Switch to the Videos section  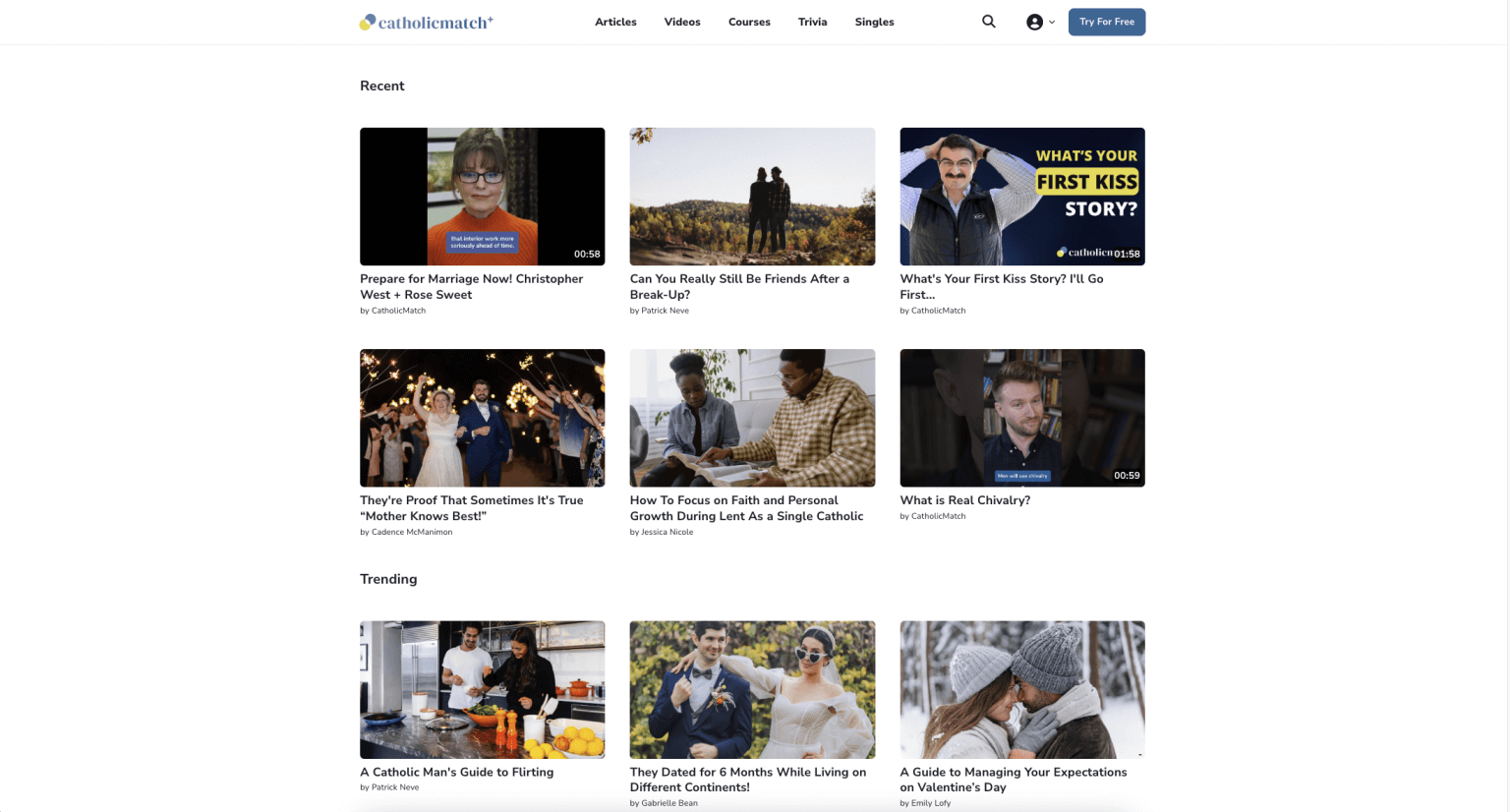tap(682, 22)
